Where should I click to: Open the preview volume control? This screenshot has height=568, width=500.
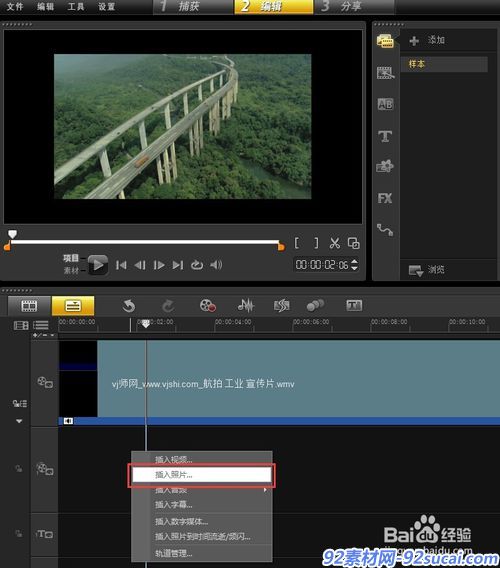[216, 265]
